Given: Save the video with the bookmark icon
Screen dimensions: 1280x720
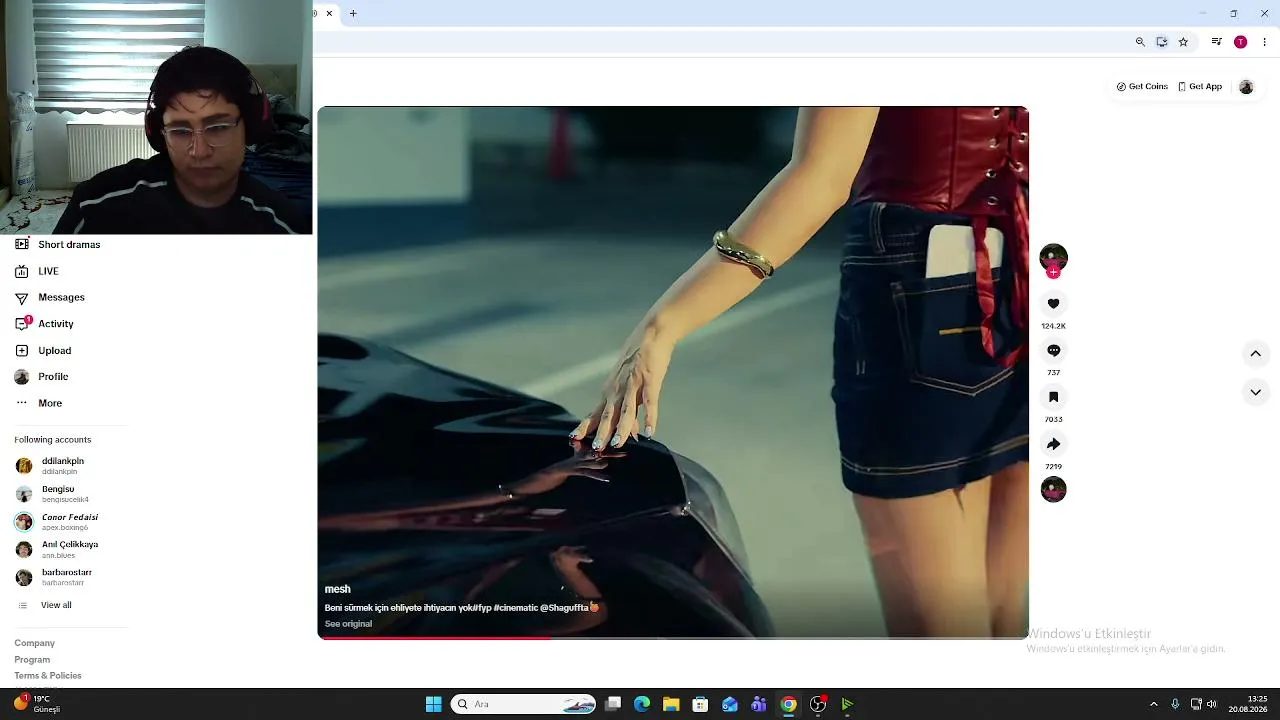Looking at the screenshot, I should coord(1053,398).
